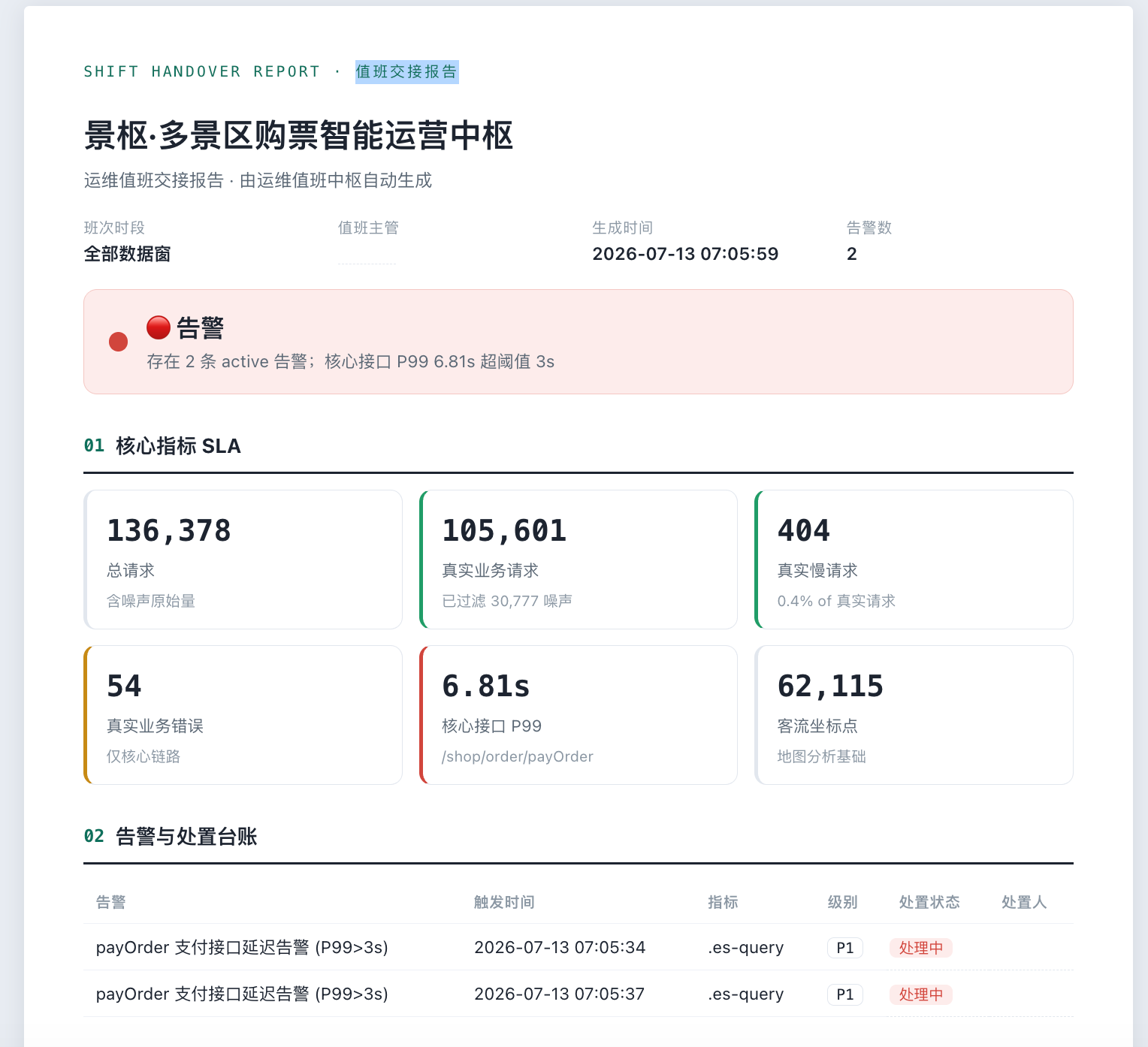
Task: Click the section heading 核心指标 SLA
Action: (x=178, y=446)
